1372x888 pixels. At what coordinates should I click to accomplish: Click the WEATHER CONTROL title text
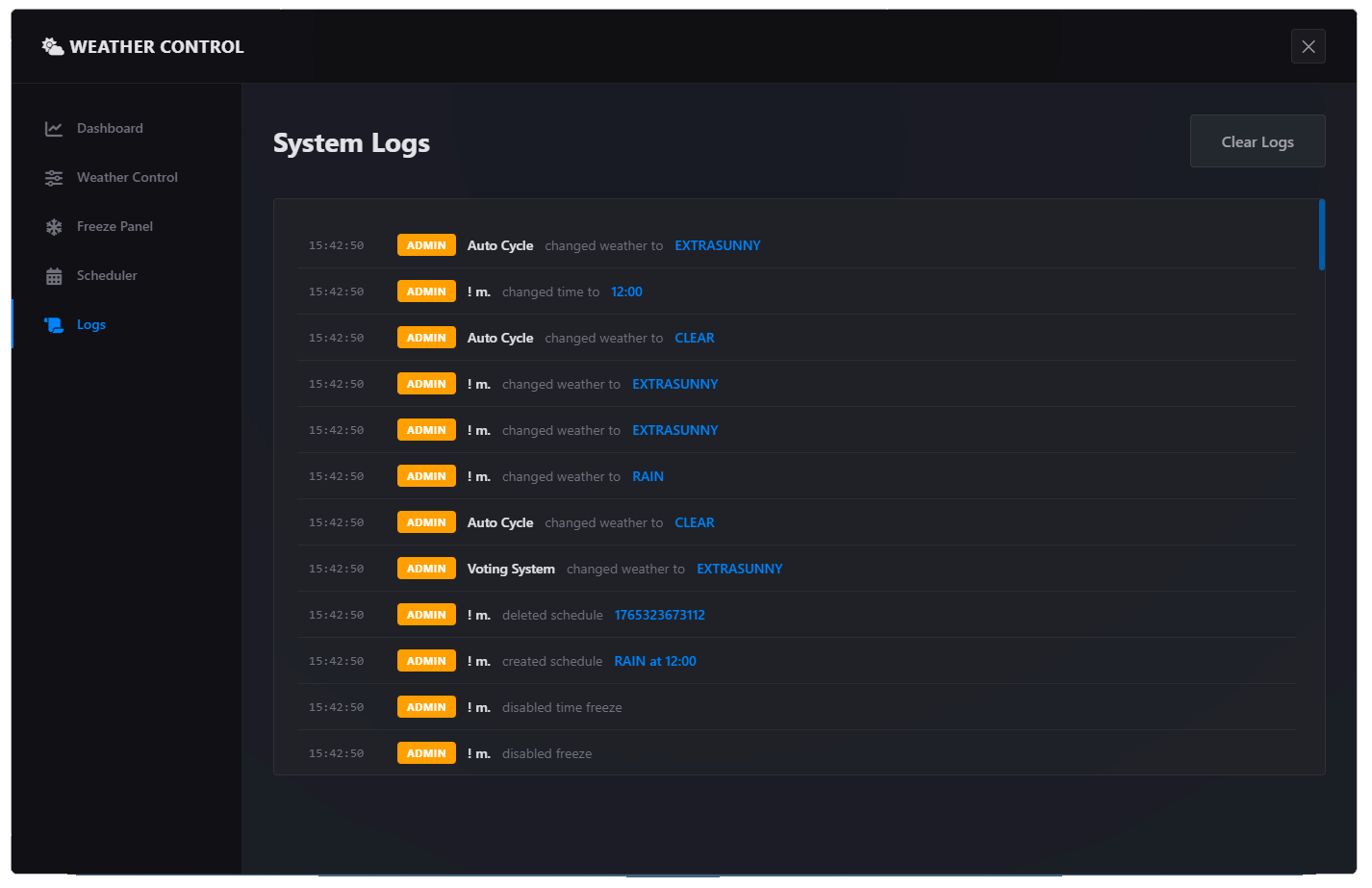click(x=157, y=47)
